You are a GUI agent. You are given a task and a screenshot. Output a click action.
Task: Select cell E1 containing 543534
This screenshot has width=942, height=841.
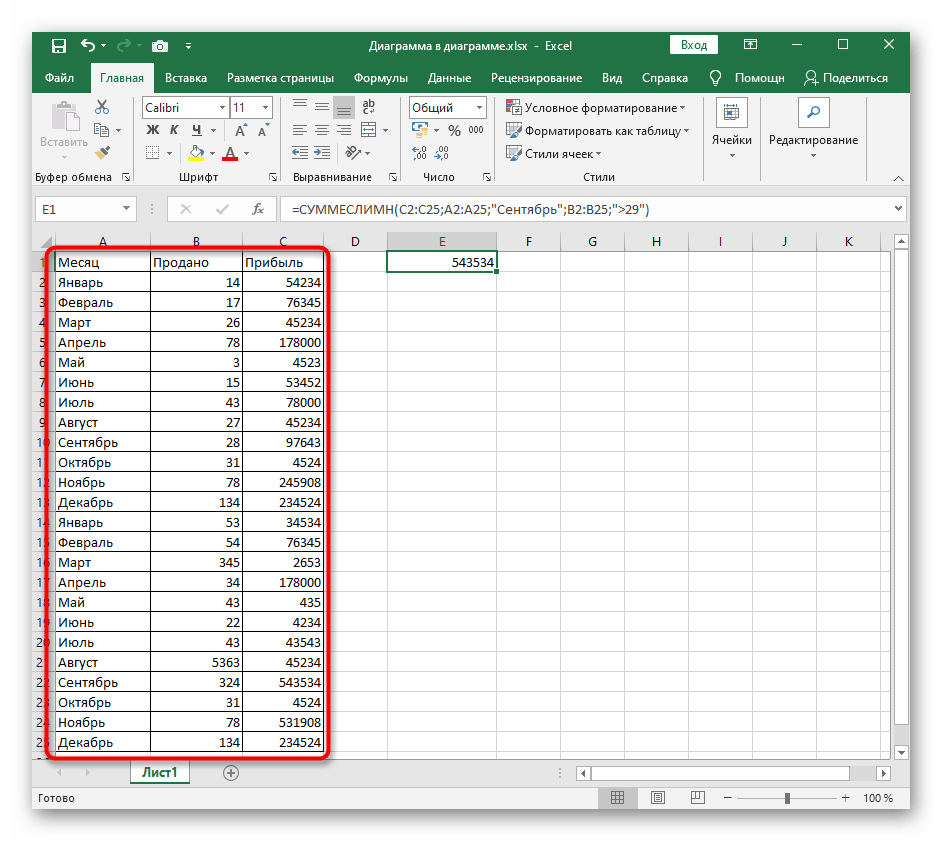tap(442, 262)
